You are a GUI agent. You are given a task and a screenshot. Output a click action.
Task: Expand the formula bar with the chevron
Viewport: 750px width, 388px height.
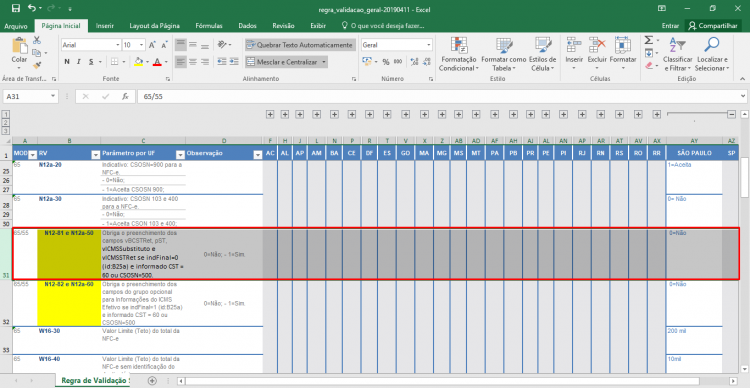pos(743,96)
